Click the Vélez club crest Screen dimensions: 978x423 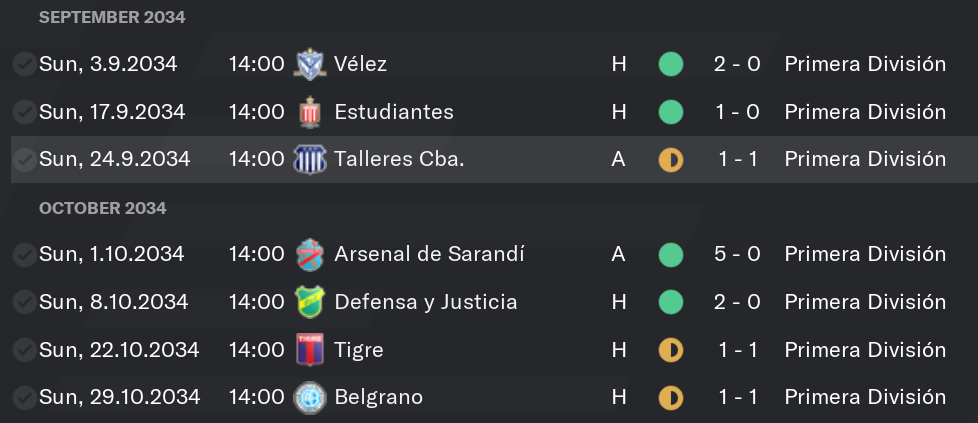(x=309, y=64)
